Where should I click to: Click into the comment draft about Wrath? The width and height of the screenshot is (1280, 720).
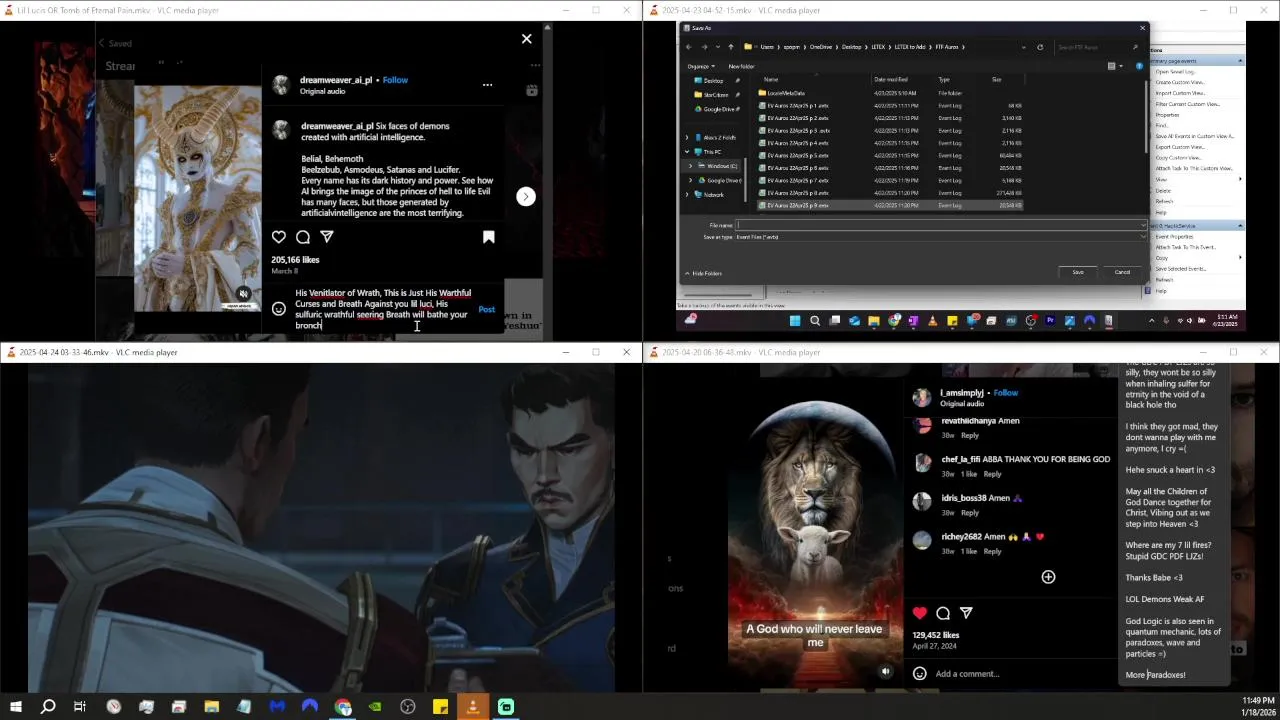click(x=383, y=309)
